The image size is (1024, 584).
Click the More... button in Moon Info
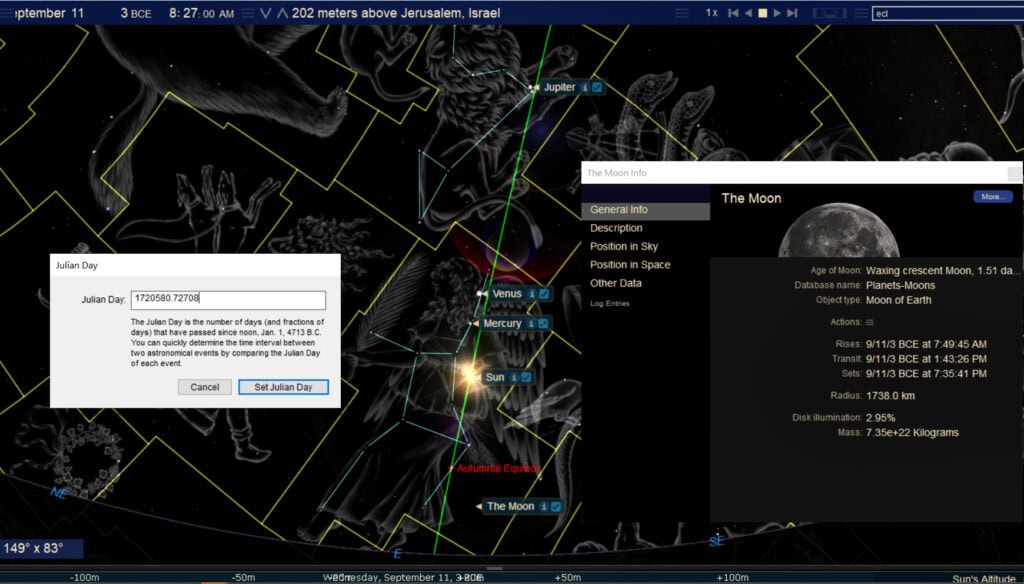[992, 197]
